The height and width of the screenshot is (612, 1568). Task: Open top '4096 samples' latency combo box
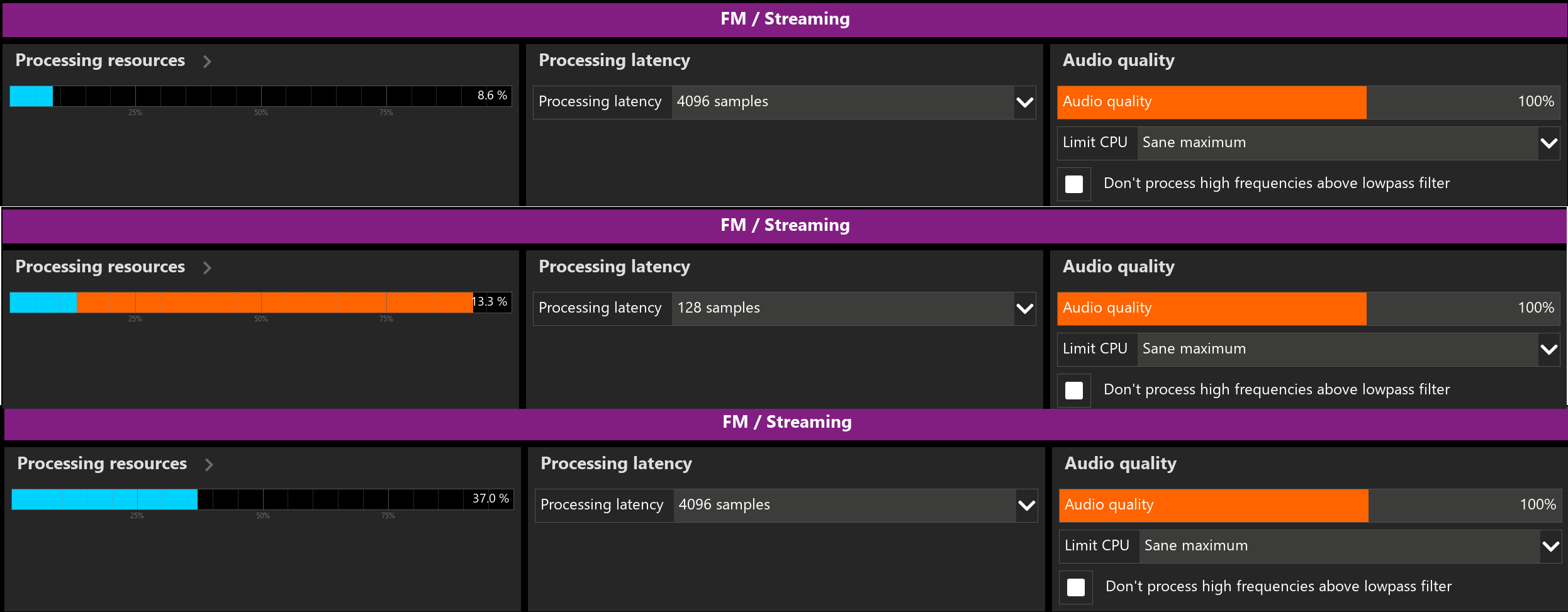(854, 102)
